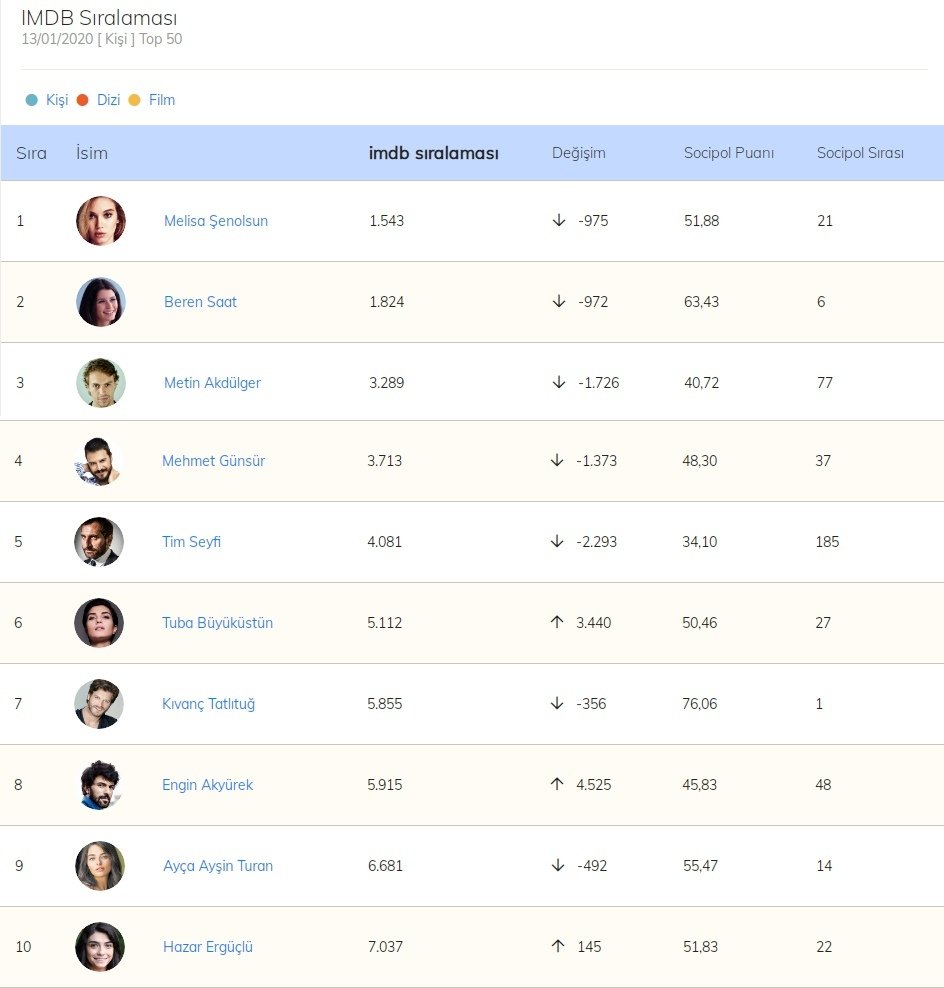This screenshot has width=944, height=988.
Task: Click Metin Akdülger's avatar image
Action: tap(101, 383)
